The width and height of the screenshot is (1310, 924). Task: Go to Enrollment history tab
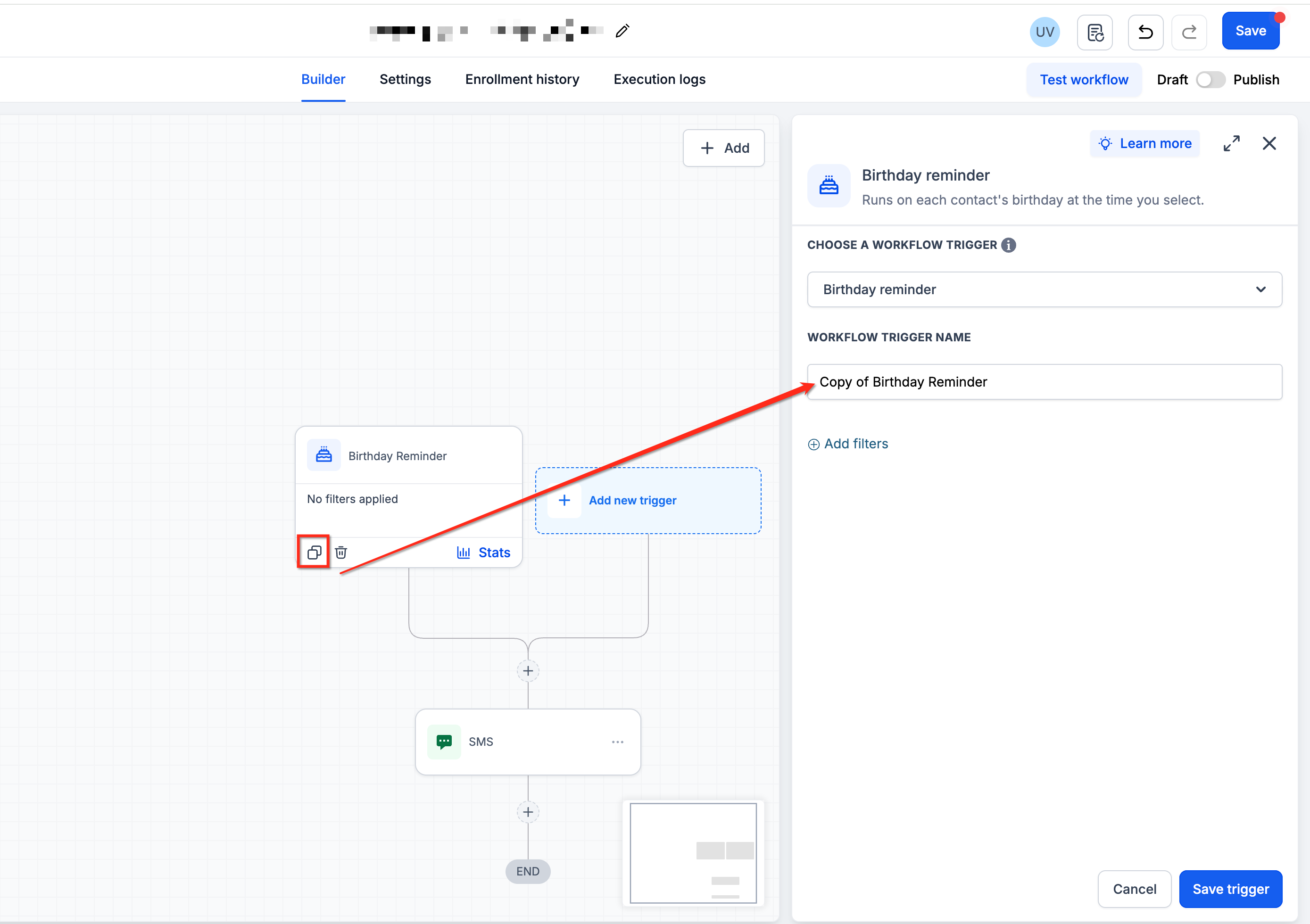tap(522, 79)
